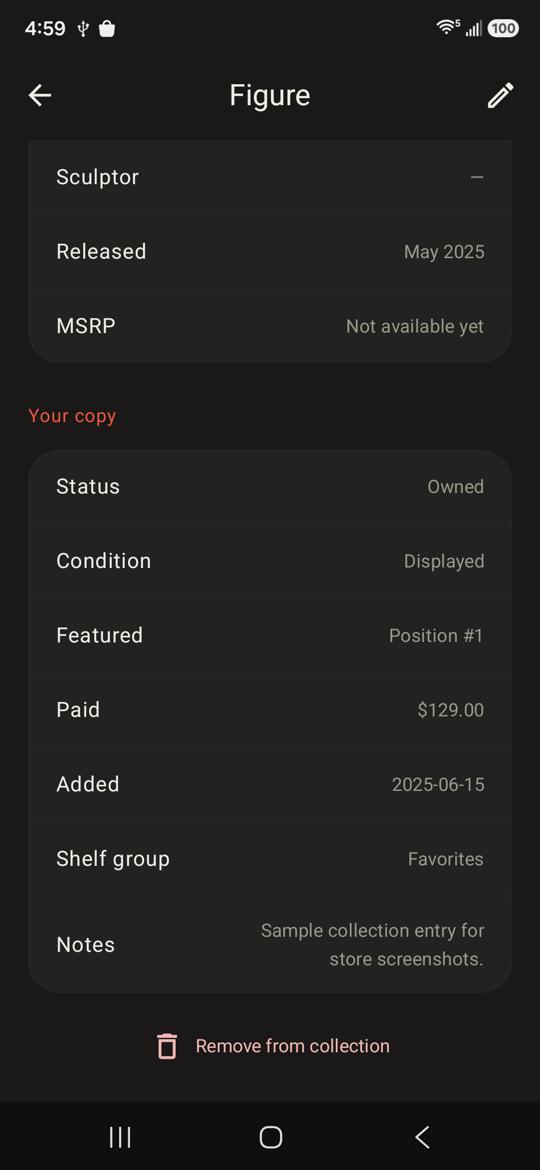
Task: Tap the back arrow in header
Action: [40, 96]
